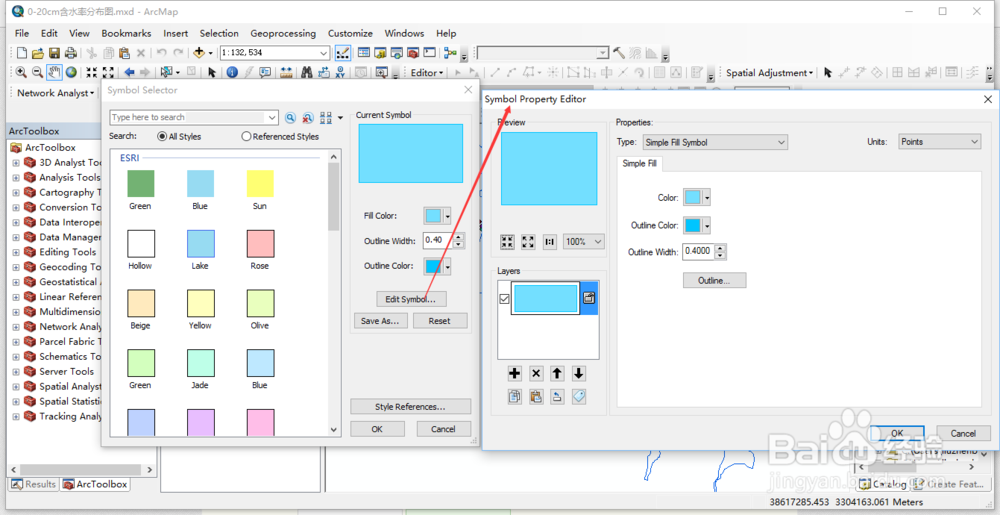
Task: Click the Paste Layer icon under Layers
Action: (536, 396)
